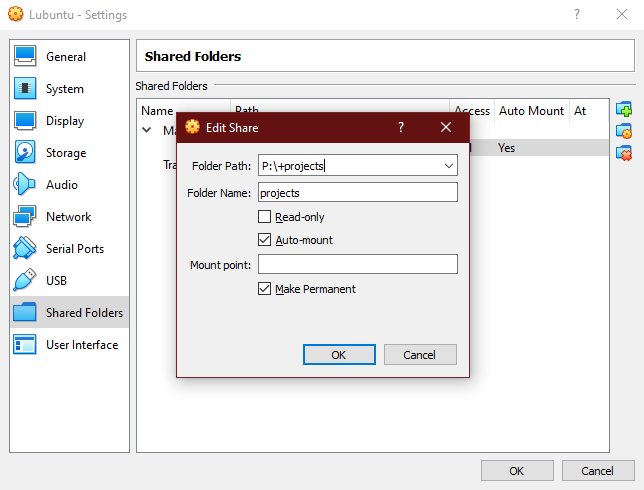644x490 pixels.
Task: Click Cancel in the Lubuntu Settings window
Action: (x=598, y=471)
